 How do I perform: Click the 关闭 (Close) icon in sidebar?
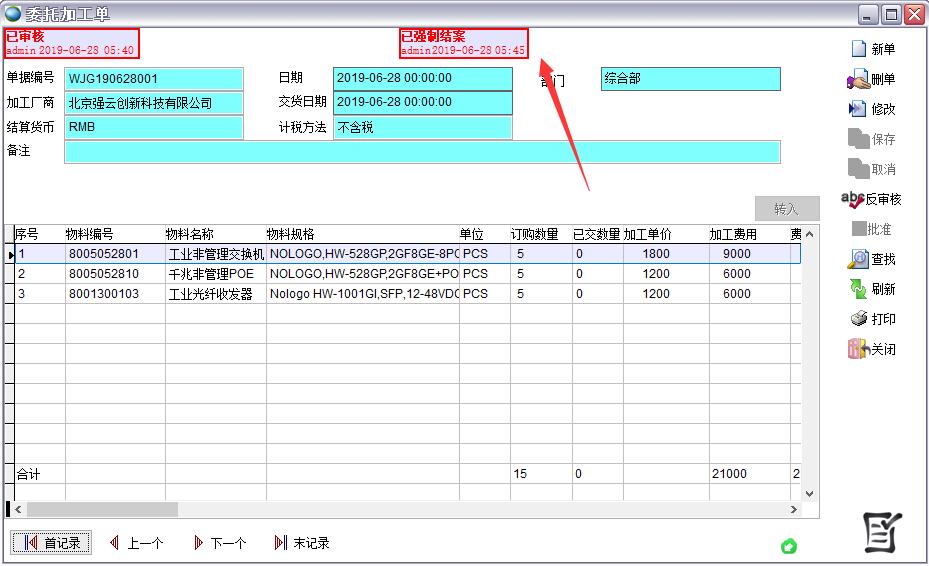pos(858,349)
